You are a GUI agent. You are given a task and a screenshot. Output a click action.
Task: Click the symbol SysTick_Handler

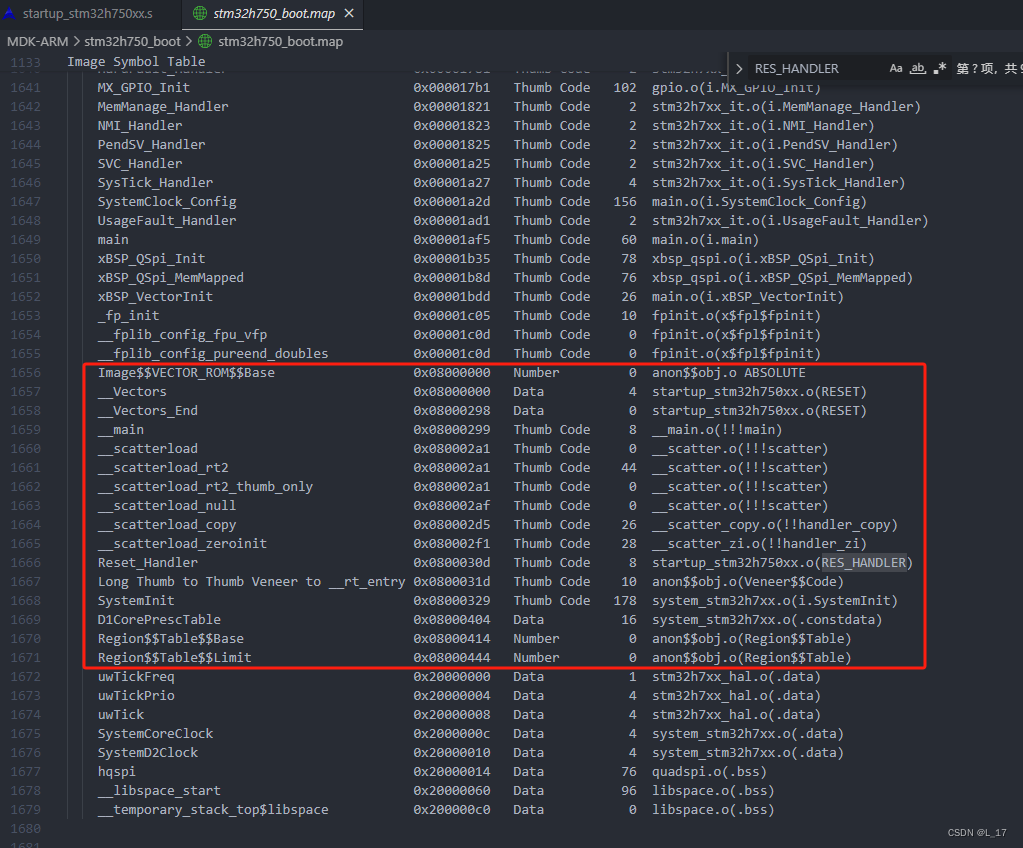click(x=155, y=183)
